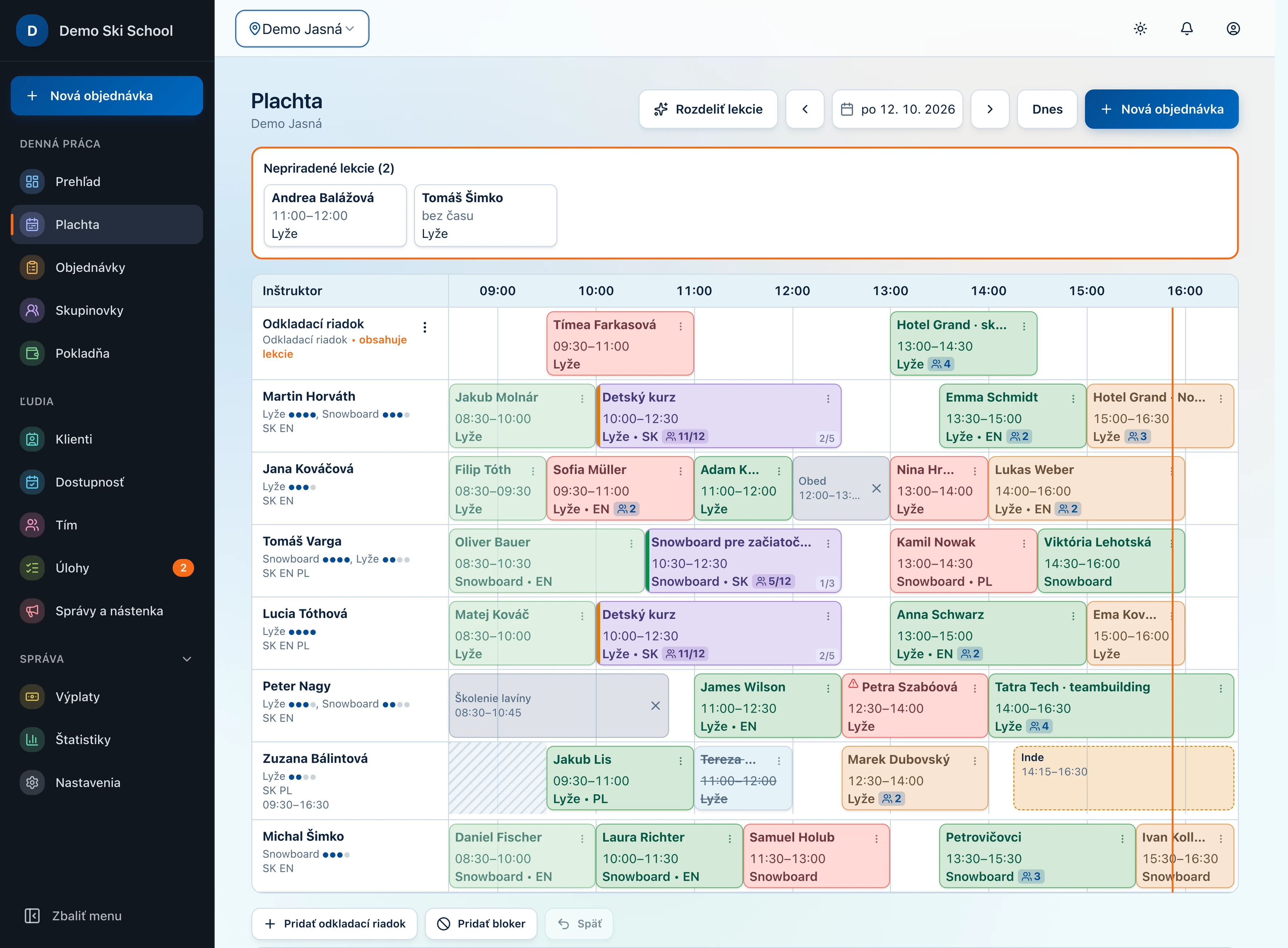Open Pokladňa in the sidebar

click(107, 353)
